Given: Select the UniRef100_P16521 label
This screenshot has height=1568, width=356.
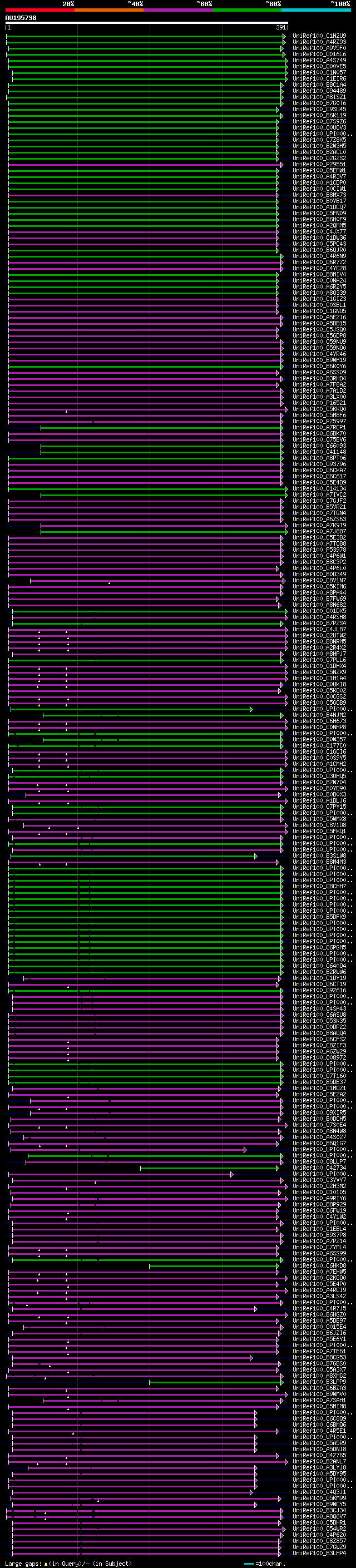Looking at the screenshot, I should coord(319,403).
